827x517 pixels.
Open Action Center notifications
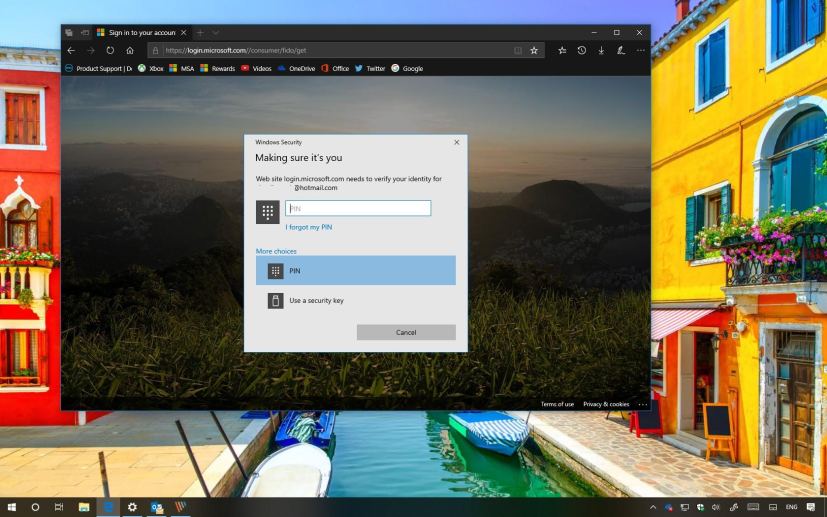click(x=811, y=508)
